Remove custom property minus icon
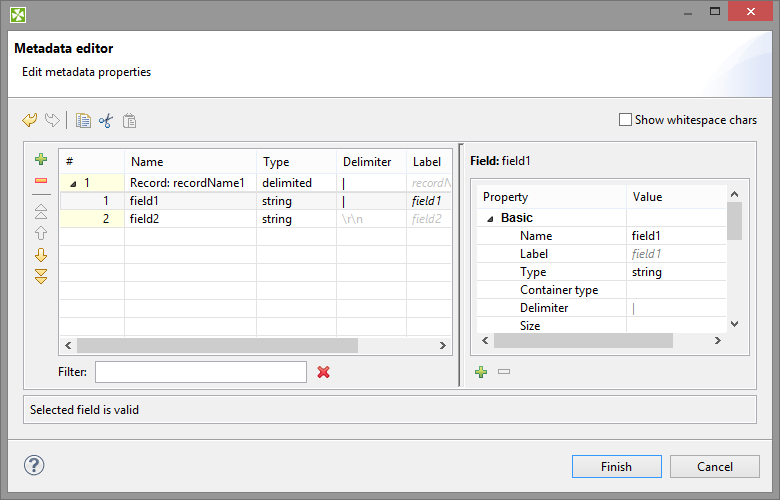The height and width of the screenshot is (500, 780). tap(504, 372)
